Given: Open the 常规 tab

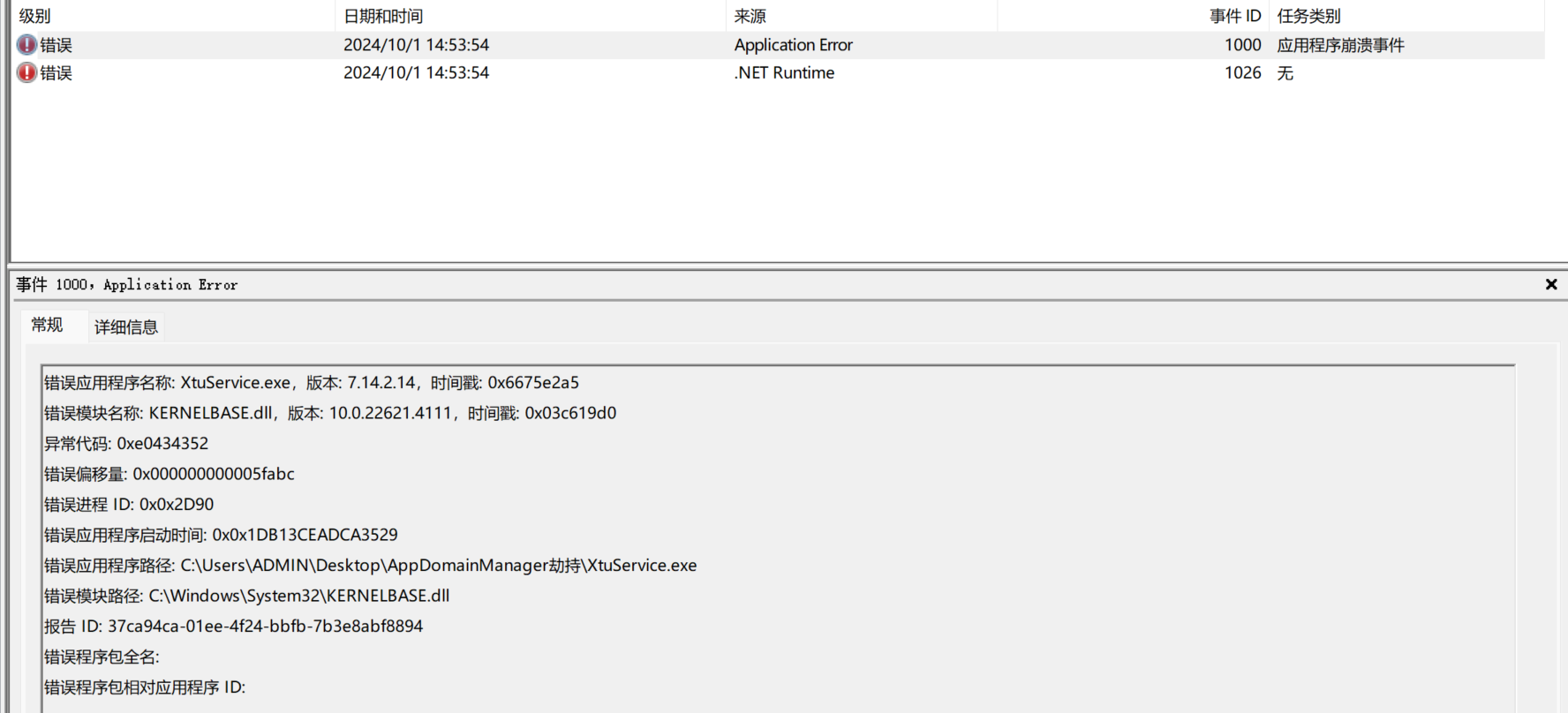Looking at the screenshot, I should [x=48, y=326].
